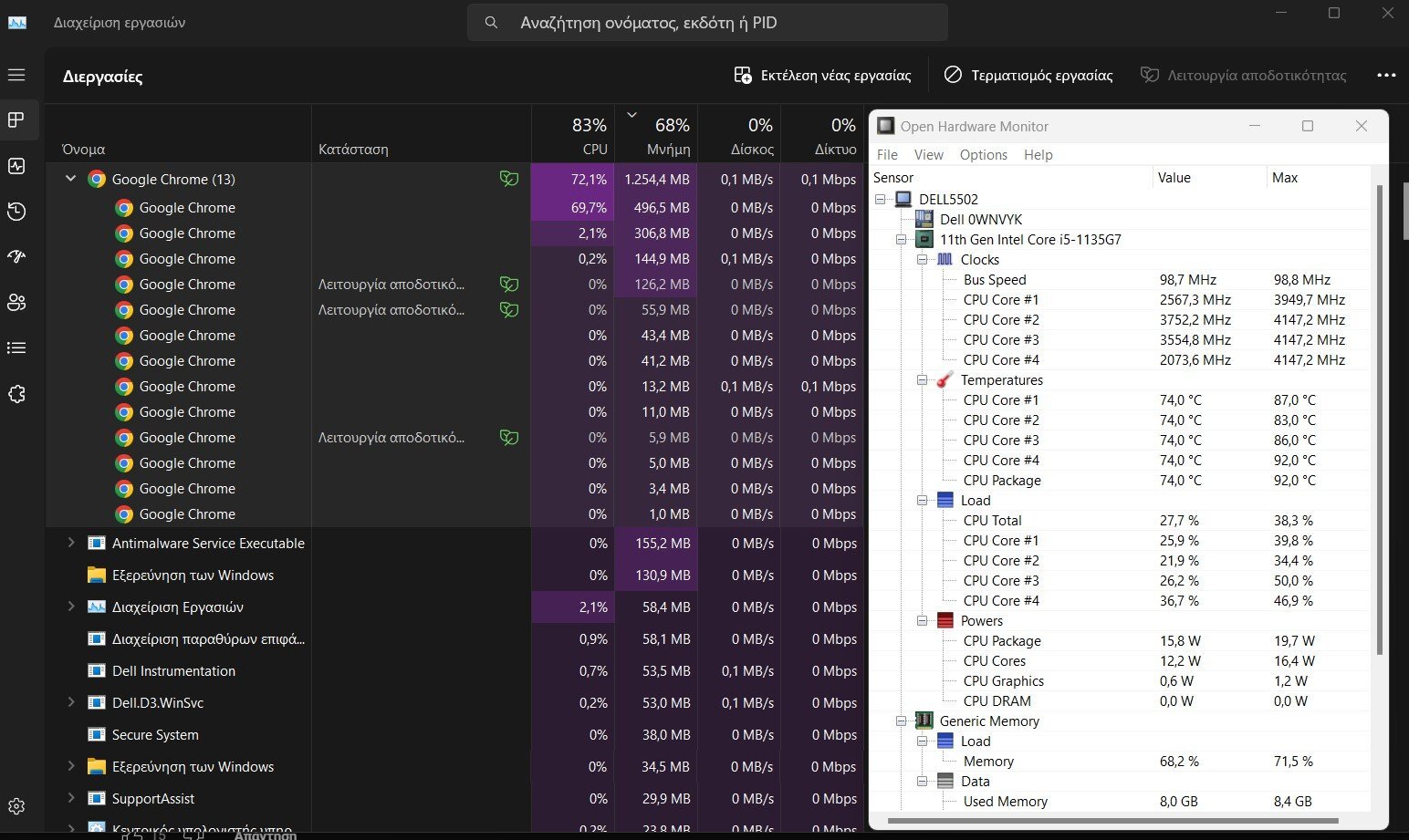Screen dimensions: 1409x840
Task: Open the Task Manager hamburger navigation menu
Action: [16, 75]
